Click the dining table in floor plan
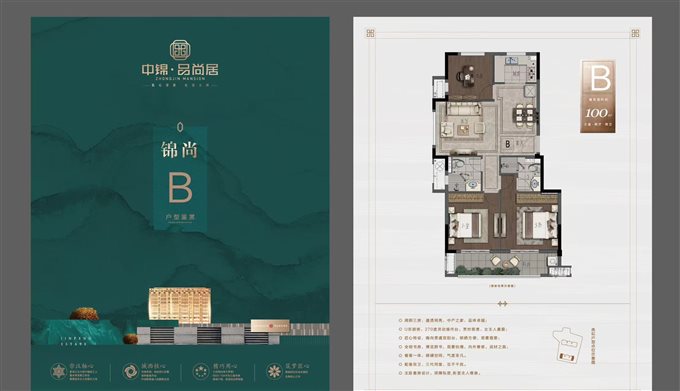This screenshot has height=391, width=680. [x=524, y=115]
